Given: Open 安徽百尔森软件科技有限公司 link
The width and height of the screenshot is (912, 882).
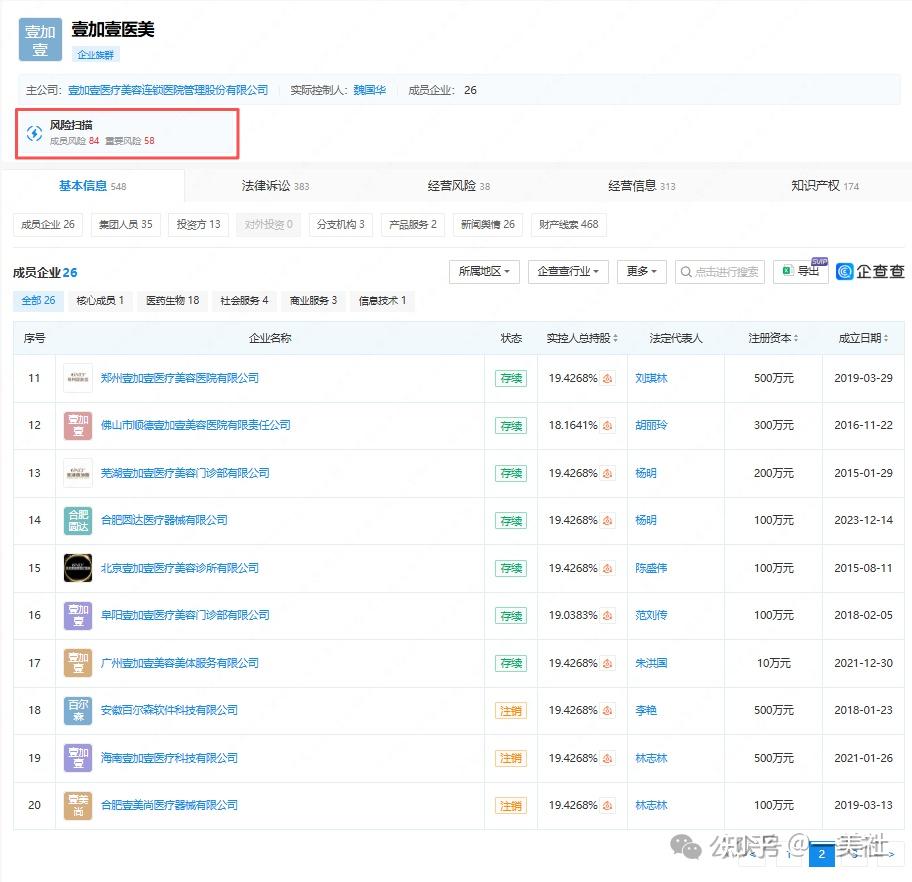Looking at the screenshot, I should point(169,710).
